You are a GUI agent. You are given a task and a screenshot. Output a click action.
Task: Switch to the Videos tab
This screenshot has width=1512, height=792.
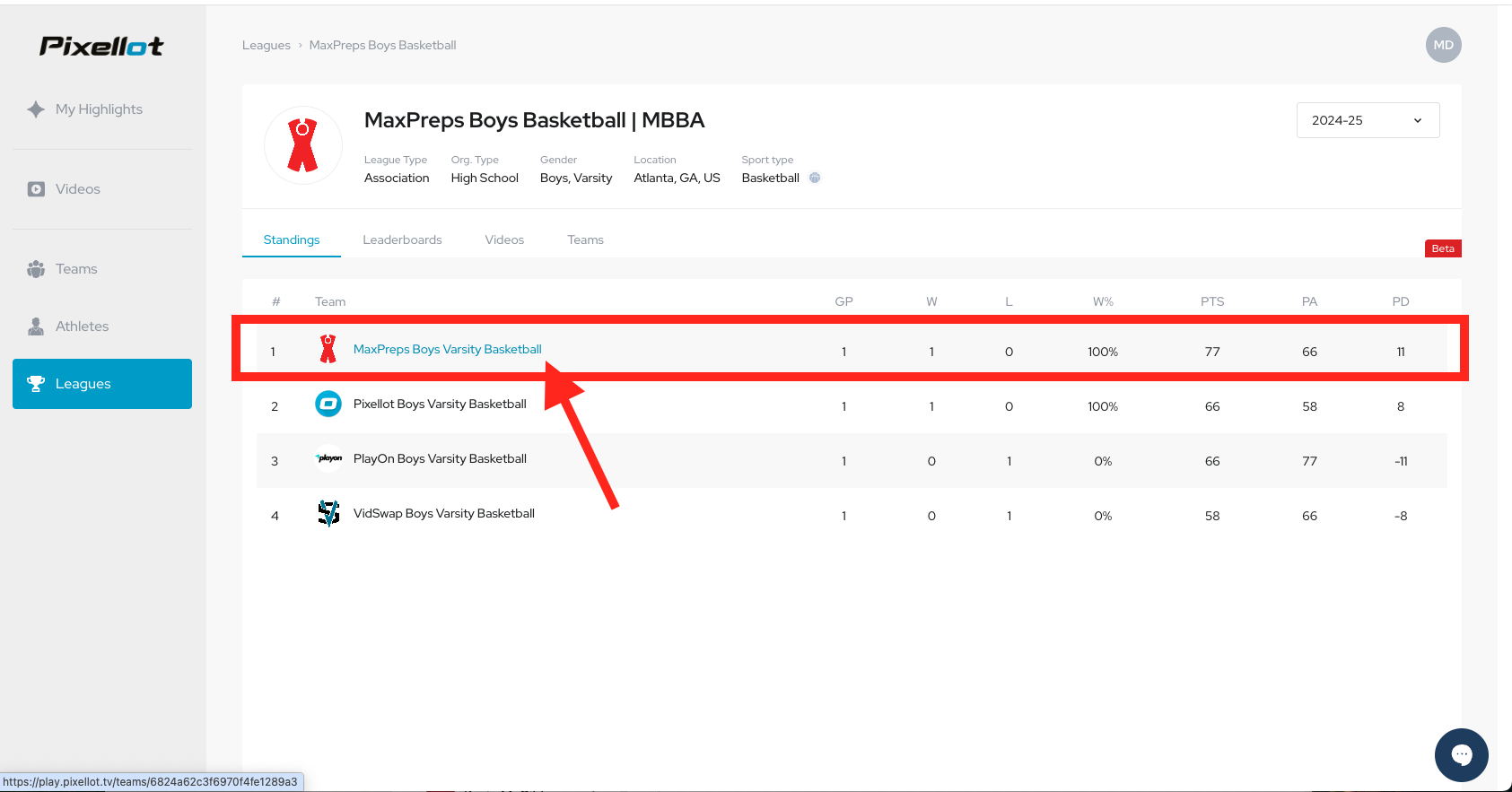(x=504, y=239)
